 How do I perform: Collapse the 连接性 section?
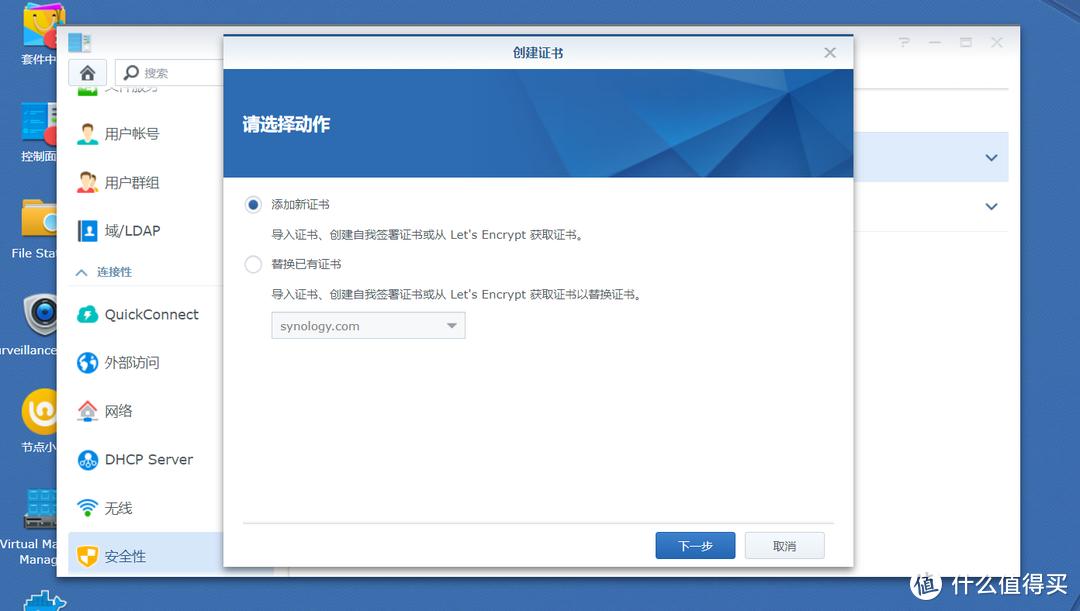[x=81, y=272]
